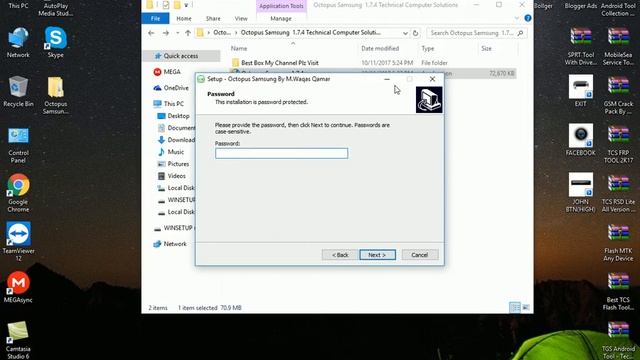Open Octopus Samsung folder on desktop
640x360 pixels.
56,95
